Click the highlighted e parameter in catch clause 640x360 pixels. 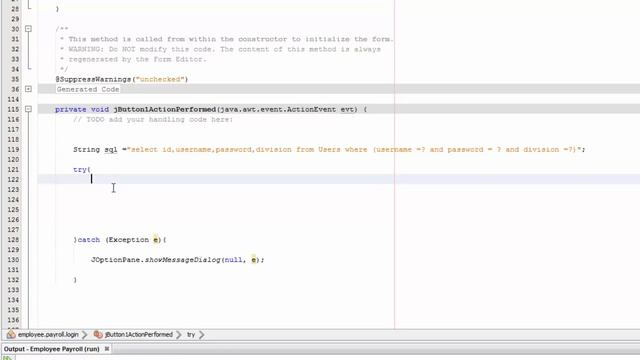click(x=156, y=240)
